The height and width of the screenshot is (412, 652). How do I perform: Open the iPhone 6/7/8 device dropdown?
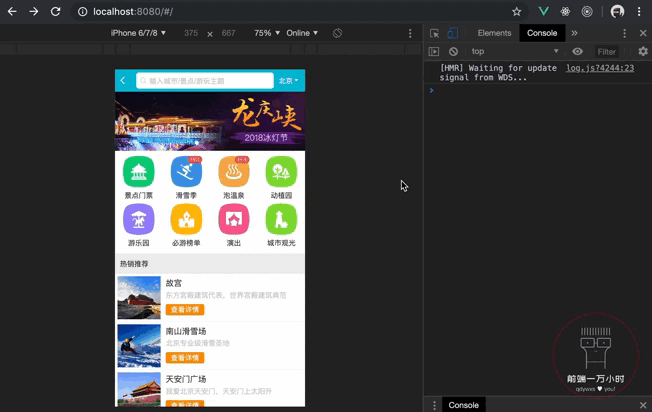click(138, 33)
